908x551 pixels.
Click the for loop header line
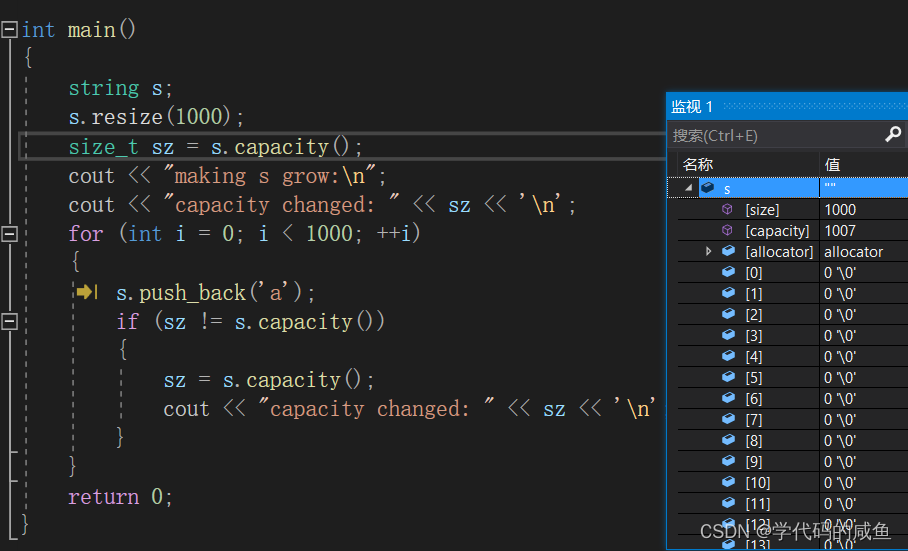(x=244, y=234)
